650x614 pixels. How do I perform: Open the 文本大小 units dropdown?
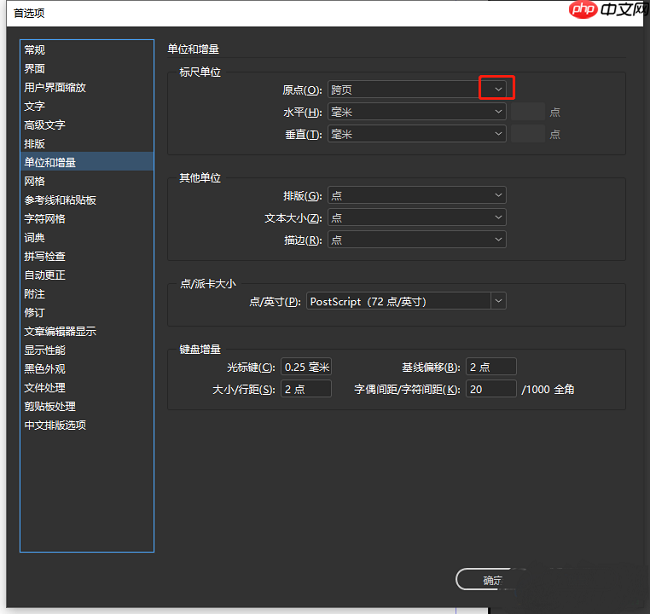click(417, 217)
